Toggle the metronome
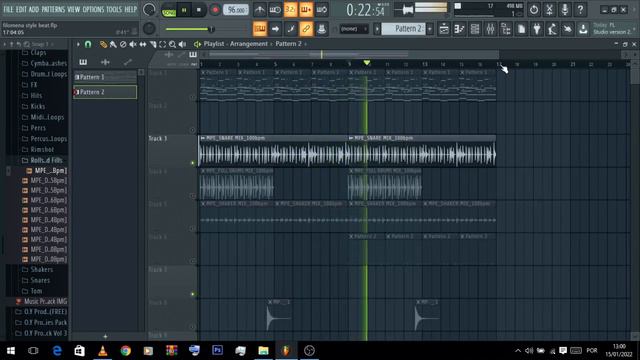Viewport: 640px width, 360px height. [259, 9]
